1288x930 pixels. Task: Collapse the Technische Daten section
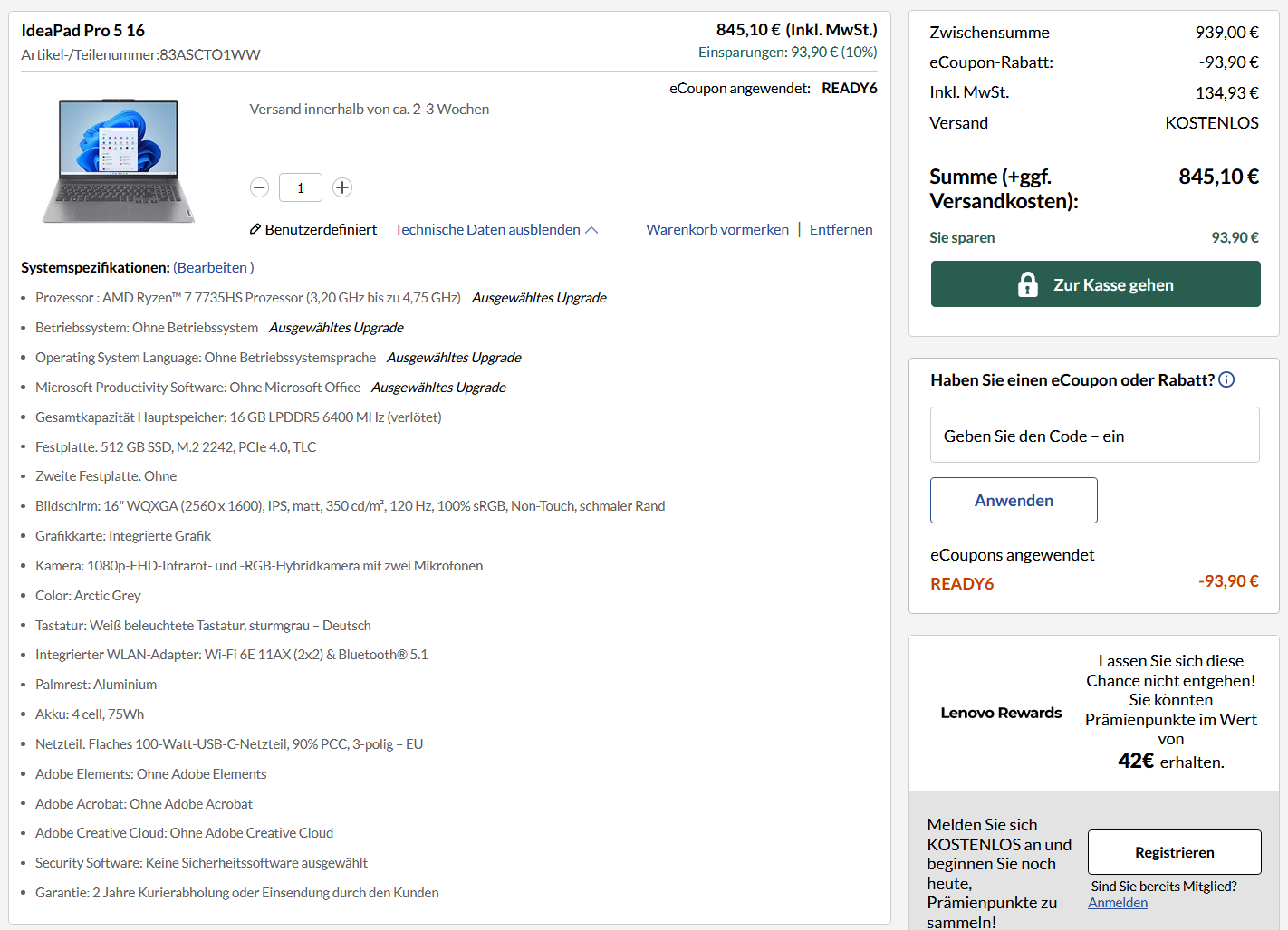[486, 229]
